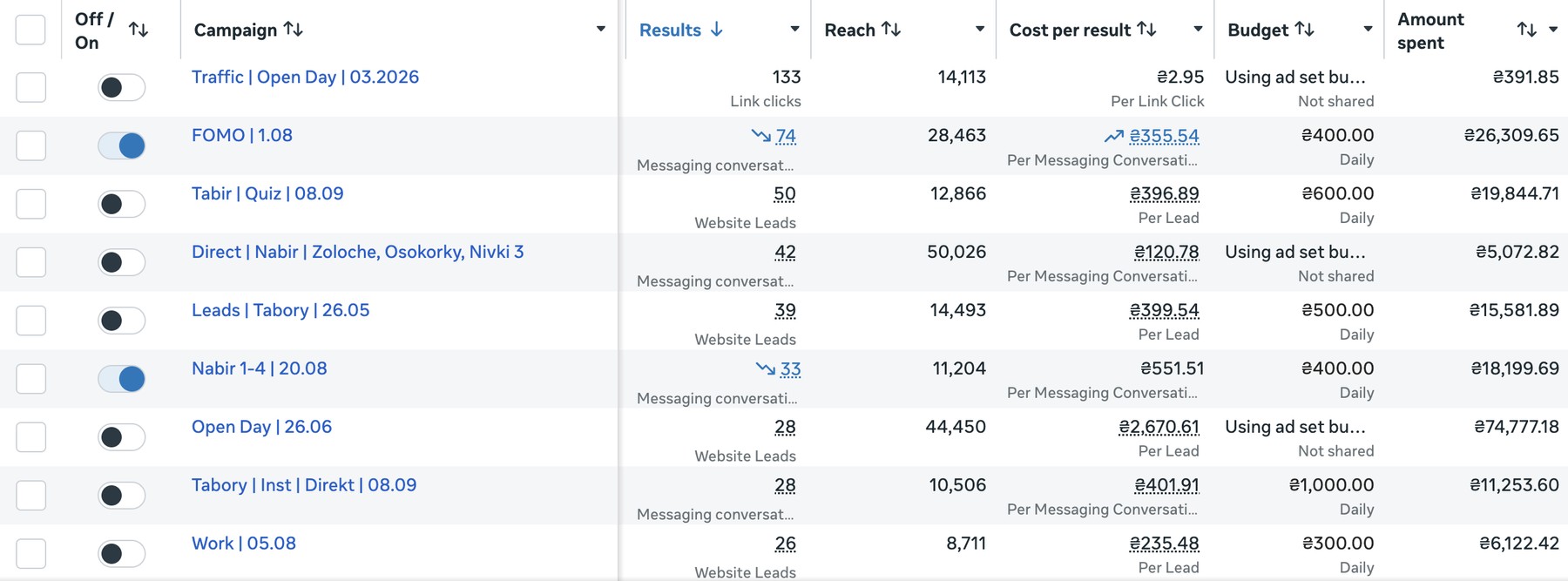Sort by Cost per result arrows icon
Screen dimensions: 1568x581
pyautogui.click(x=1147, y=30)
